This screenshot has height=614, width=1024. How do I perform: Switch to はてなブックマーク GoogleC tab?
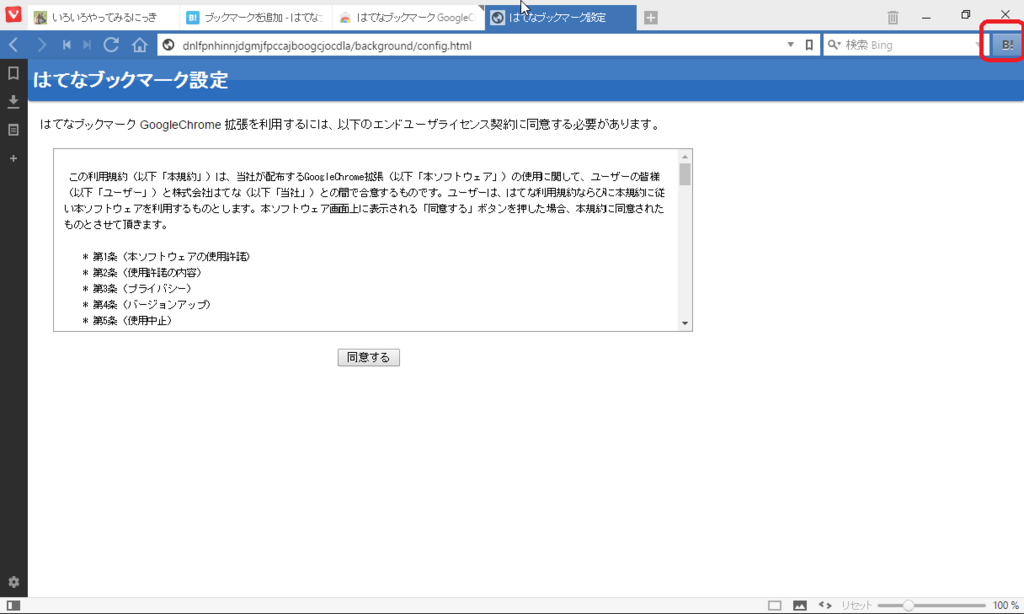[x=408, y=18]
